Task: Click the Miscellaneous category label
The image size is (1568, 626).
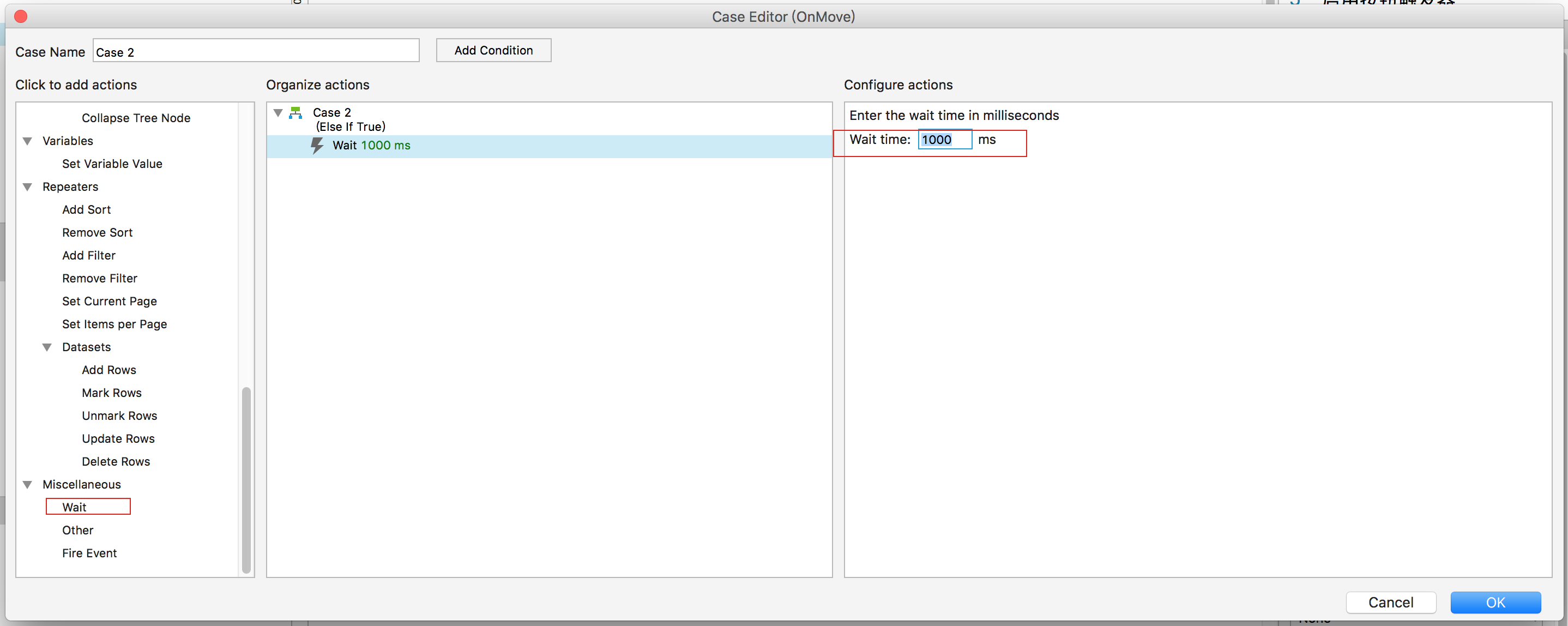Action: click(x=82, y=485)
